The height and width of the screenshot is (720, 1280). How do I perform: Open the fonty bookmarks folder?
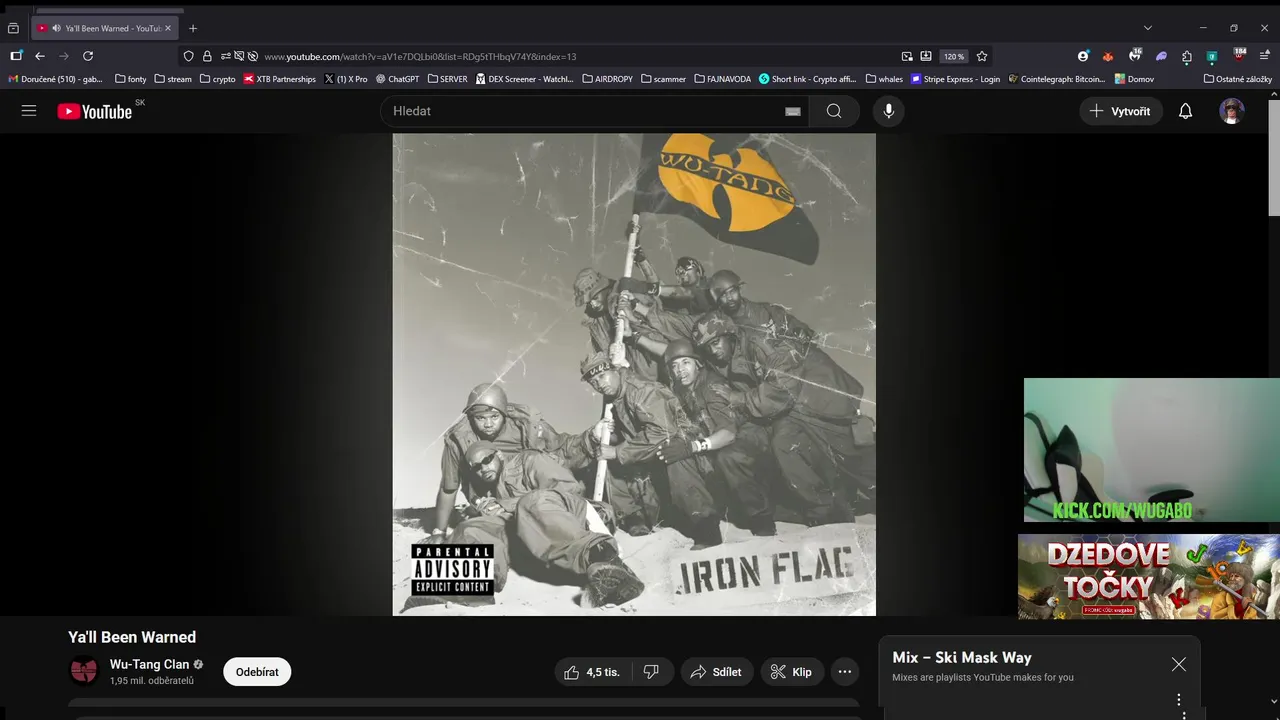(x=131, y=79)
